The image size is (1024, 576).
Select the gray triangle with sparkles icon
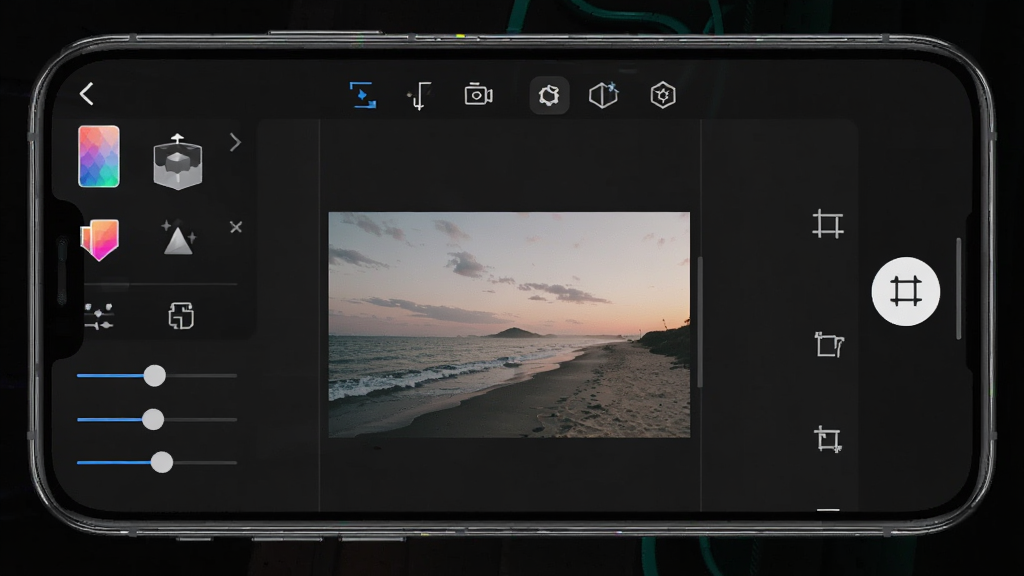click(x=178, y=238)
